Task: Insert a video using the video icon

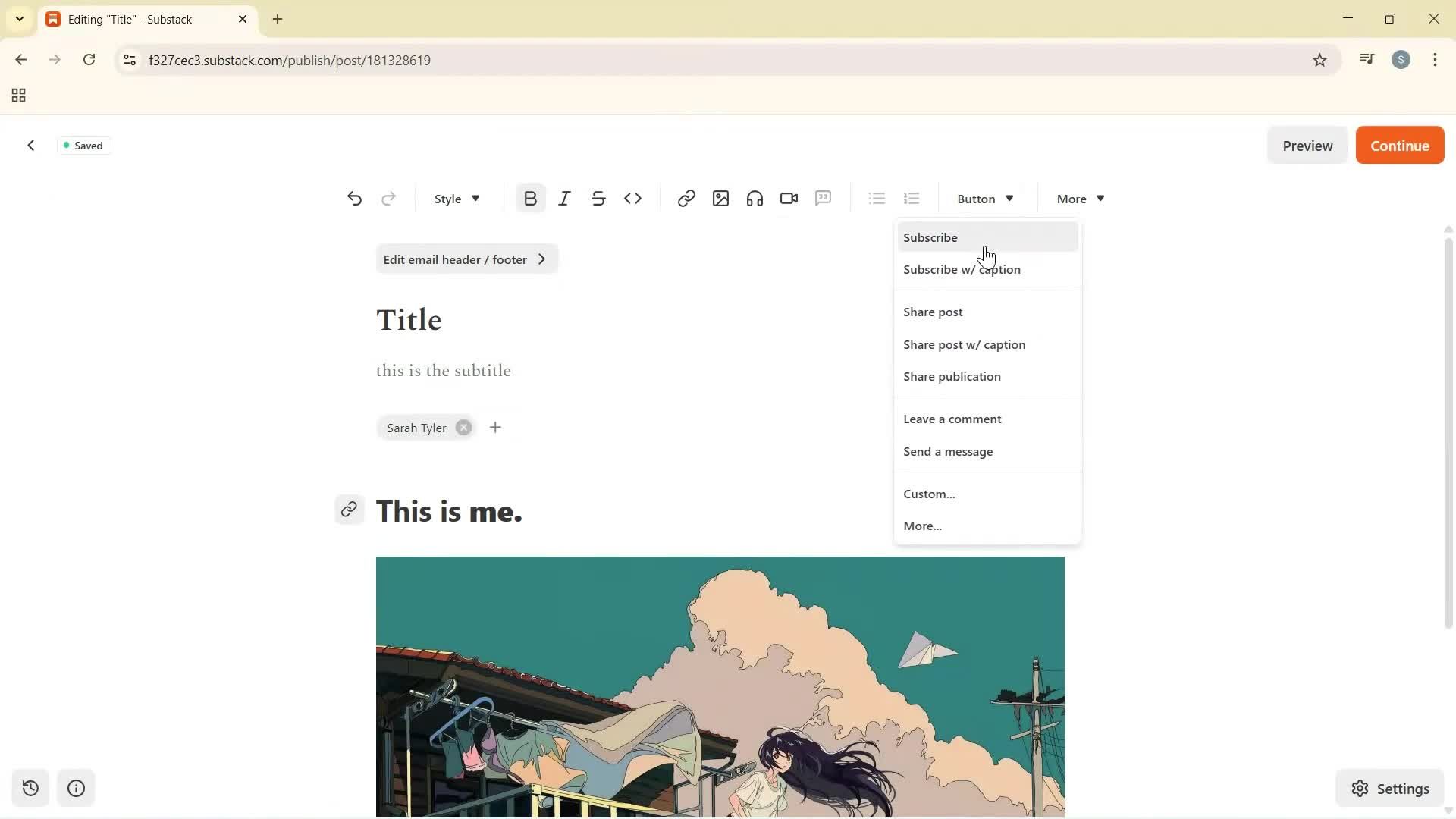Action: tap(789, 198)
